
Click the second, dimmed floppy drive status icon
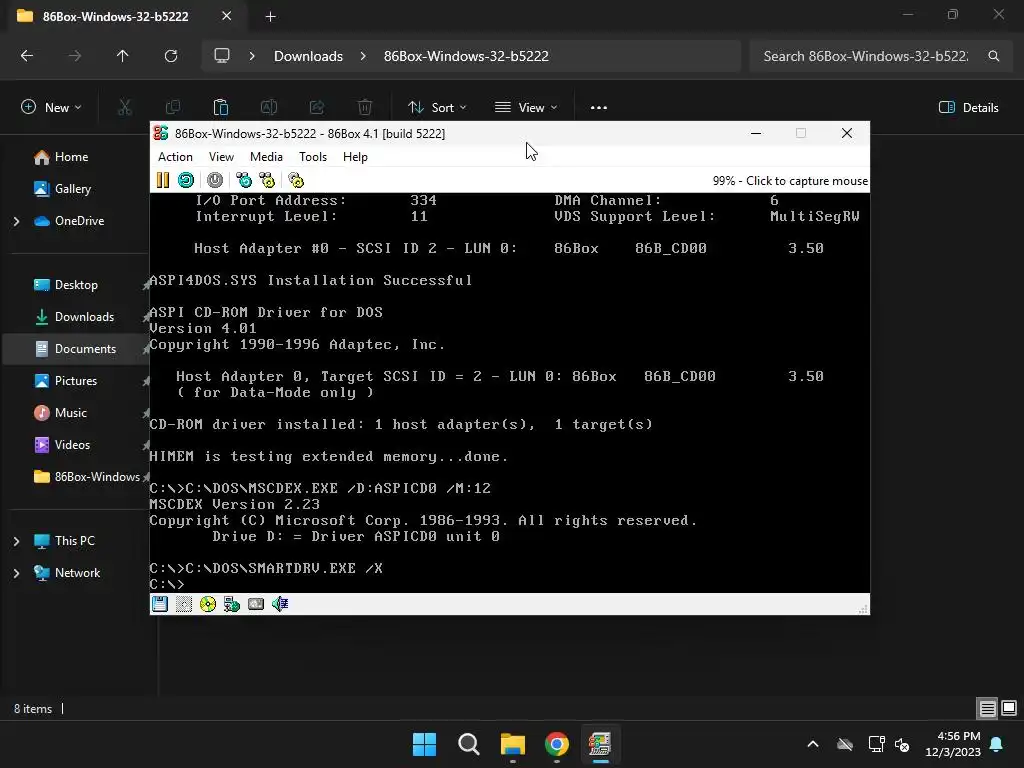pos(184,604)
